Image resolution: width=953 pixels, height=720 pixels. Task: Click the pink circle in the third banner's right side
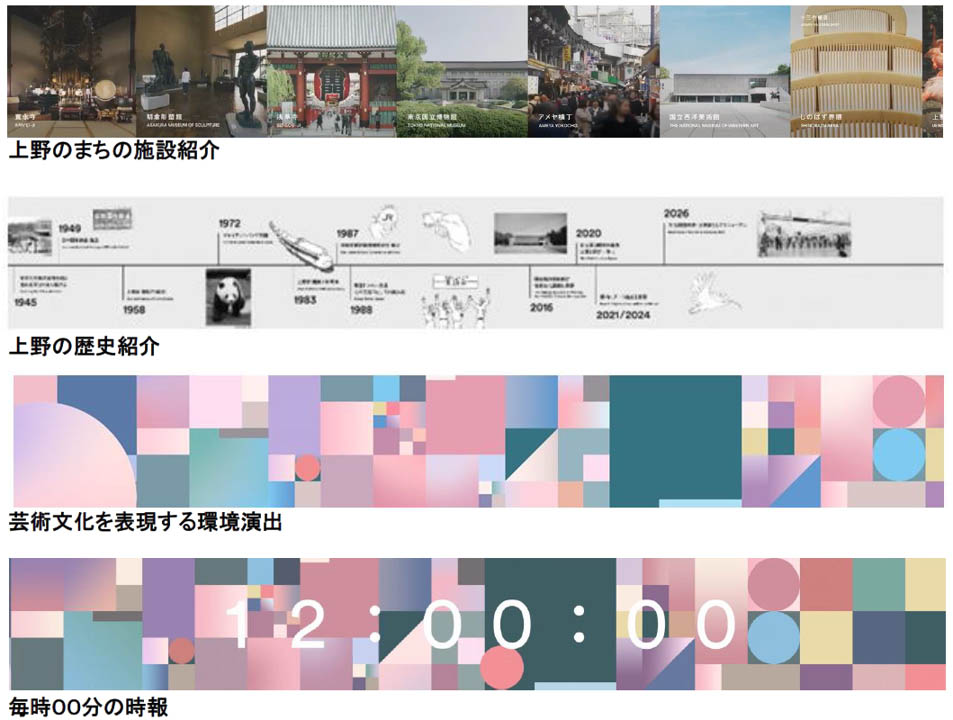point(899,402)
